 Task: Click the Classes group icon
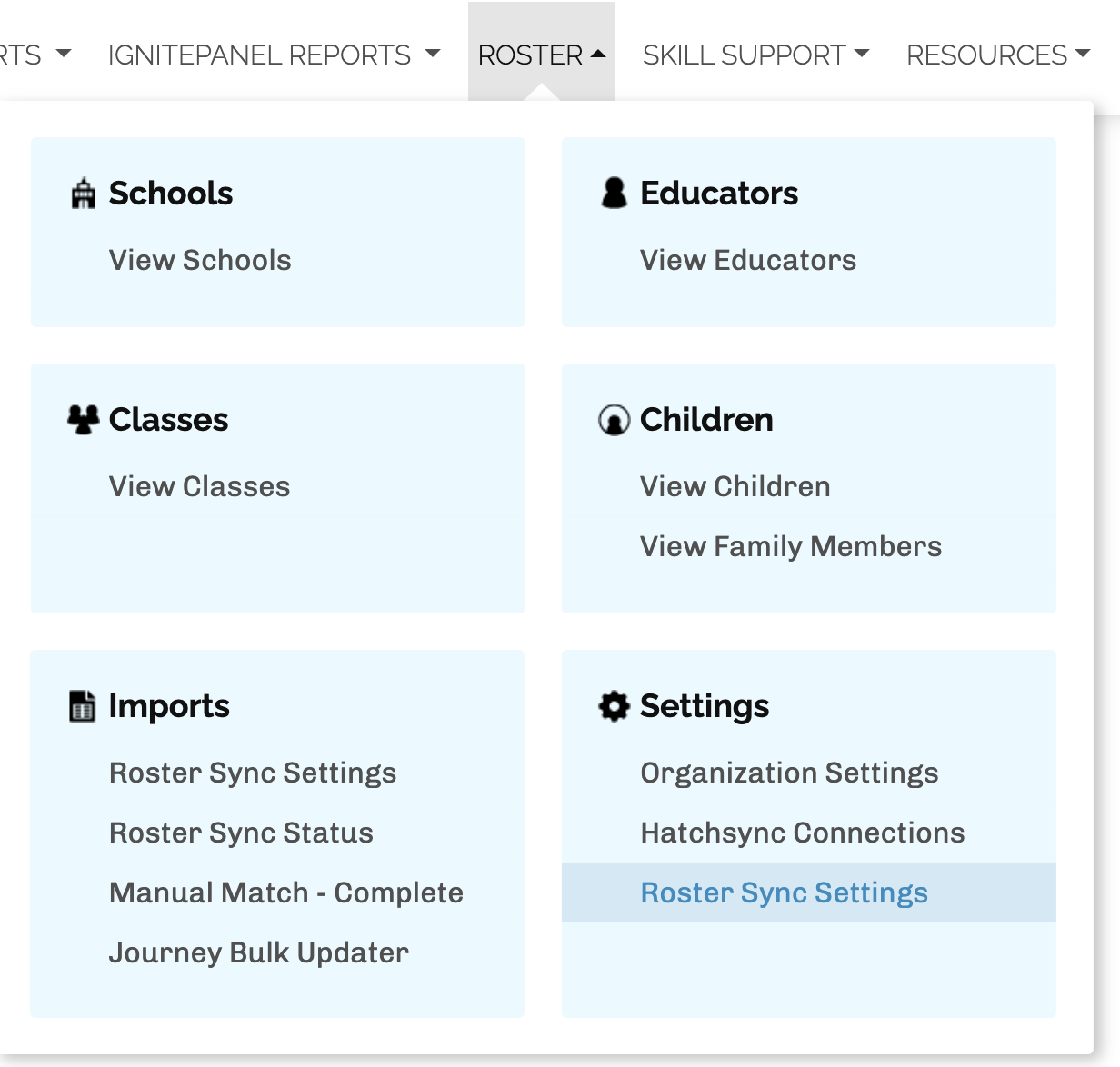(84, 419)
